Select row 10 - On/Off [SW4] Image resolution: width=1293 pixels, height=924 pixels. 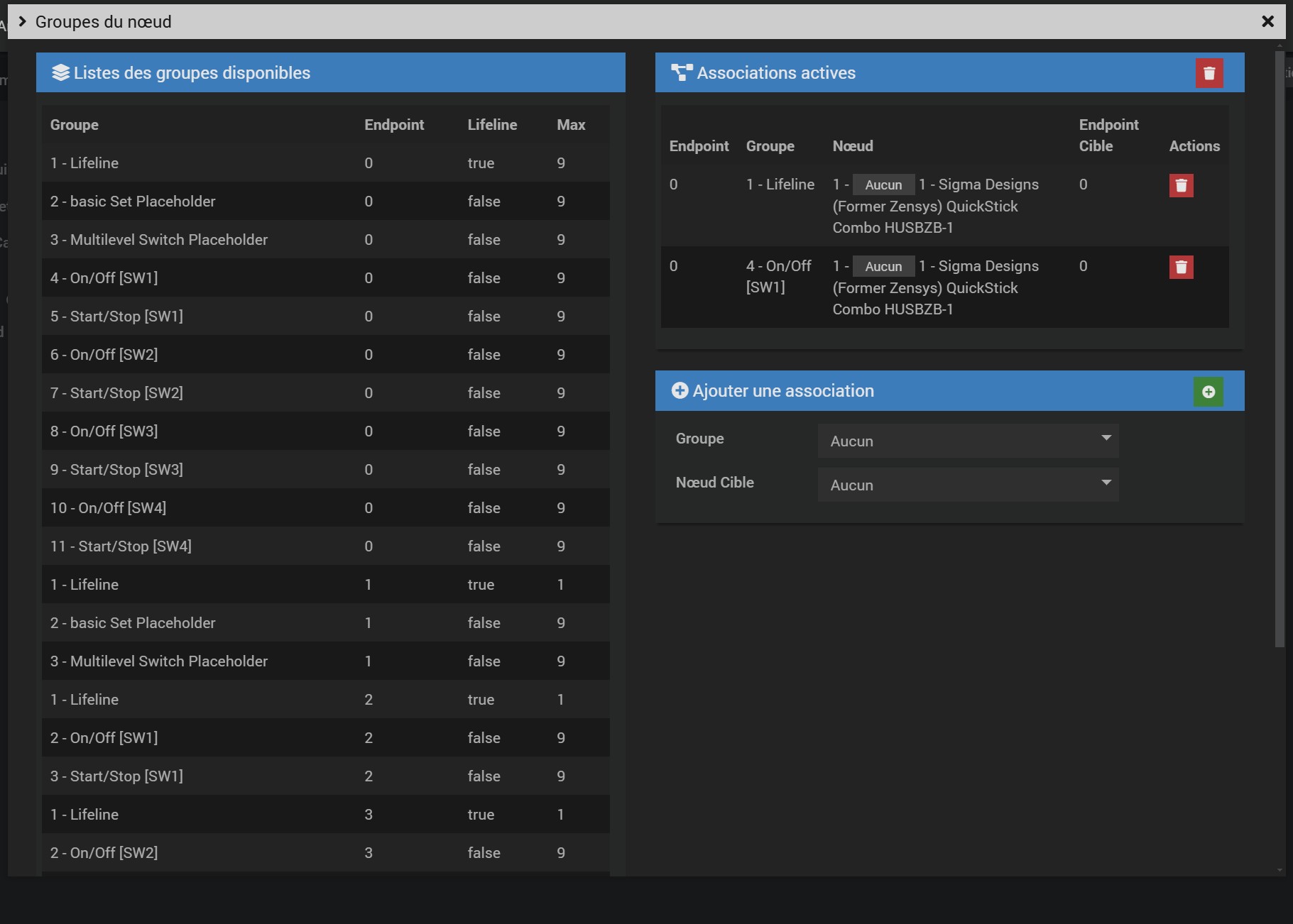326,508
